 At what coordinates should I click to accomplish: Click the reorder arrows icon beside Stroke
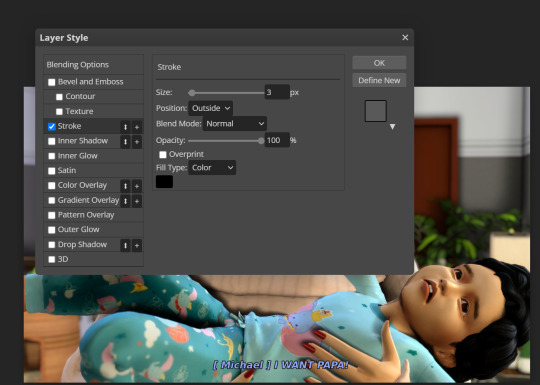click(125, 127)
